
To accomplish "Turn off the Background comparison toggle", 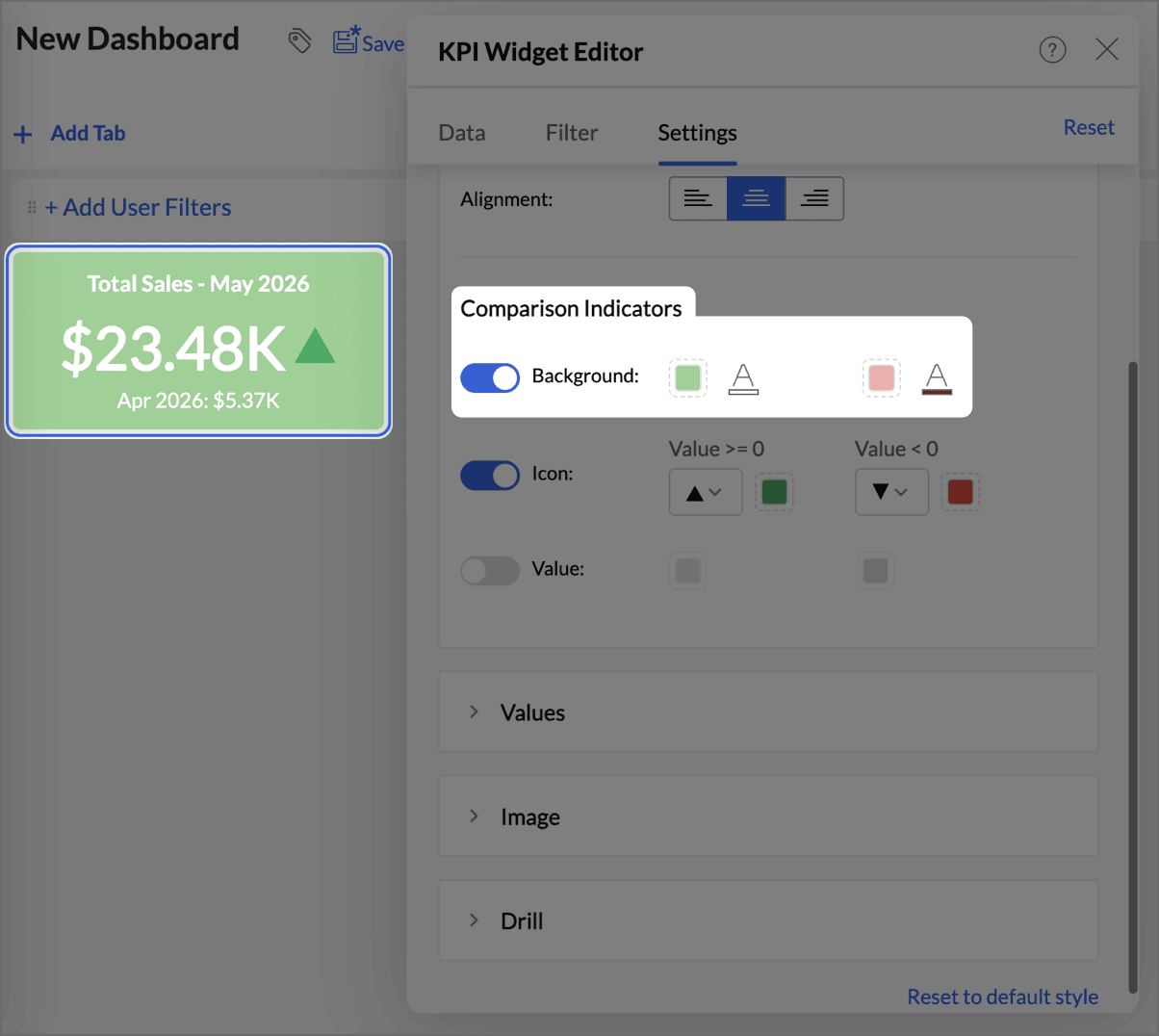I will pyautogui.click(x=490, y=377).
